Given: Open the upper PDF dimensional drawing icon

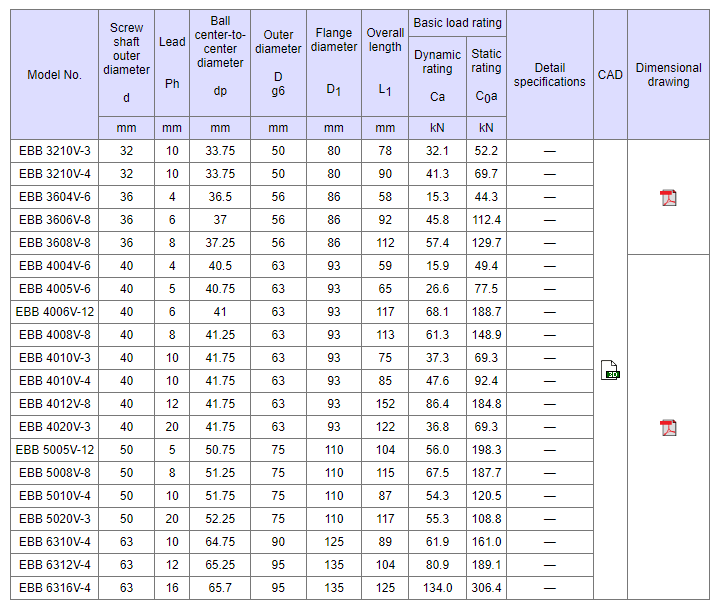Looking at the screenshot, I should (668, 197).
